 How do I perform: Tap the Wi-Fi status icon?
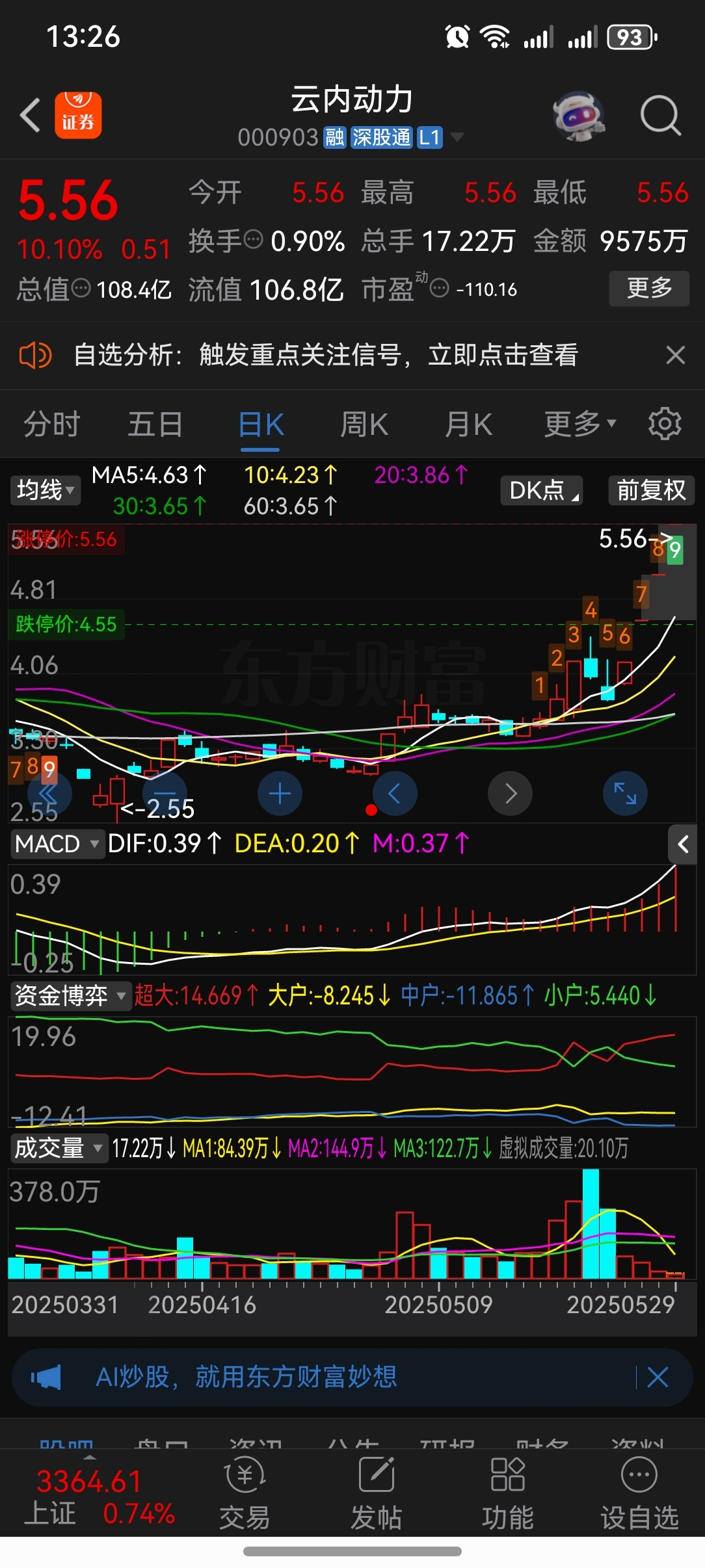[495, 36]
